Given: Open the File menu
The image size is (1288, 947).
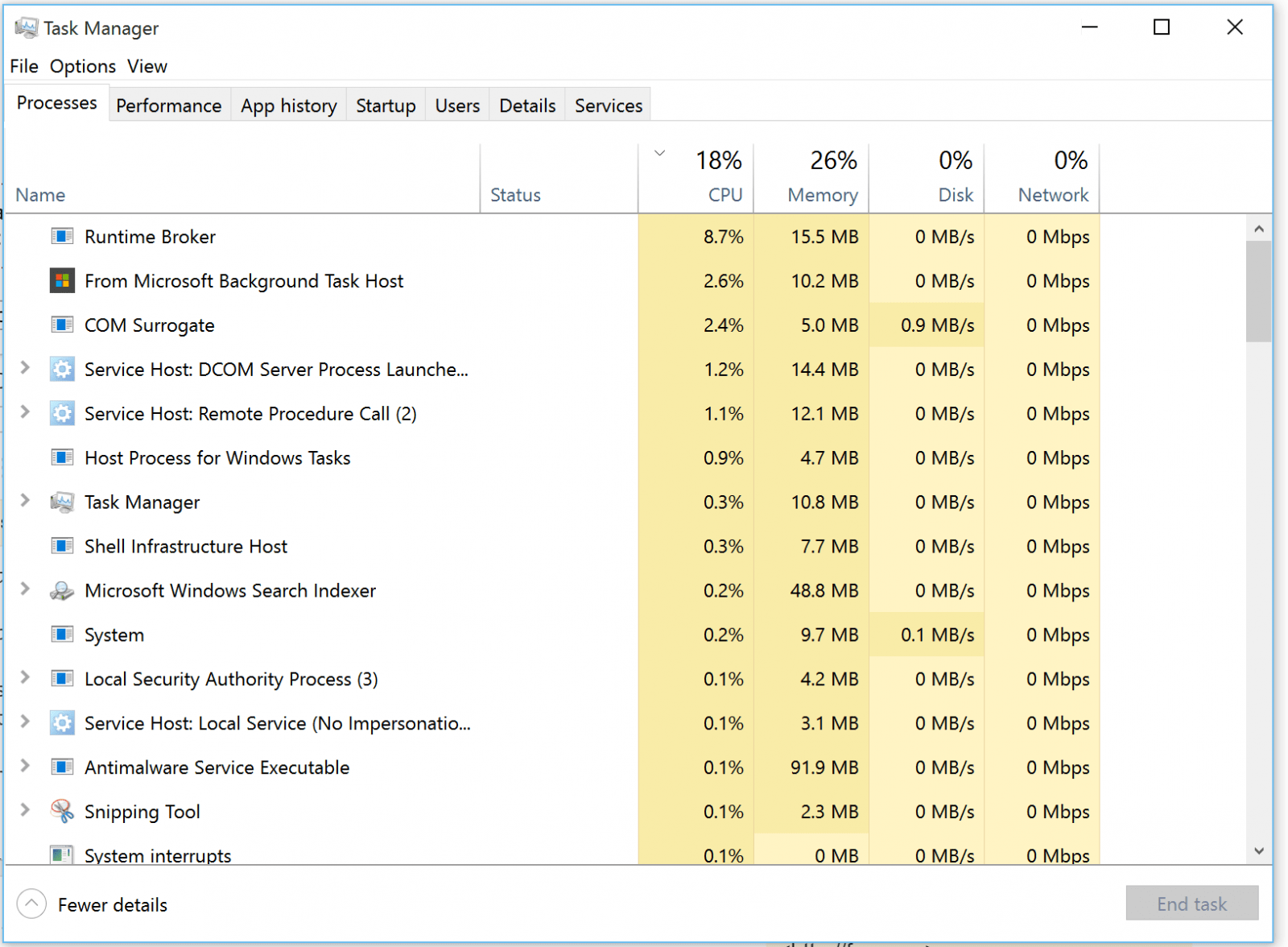Looking at the screenshot, I should [24, 66].
